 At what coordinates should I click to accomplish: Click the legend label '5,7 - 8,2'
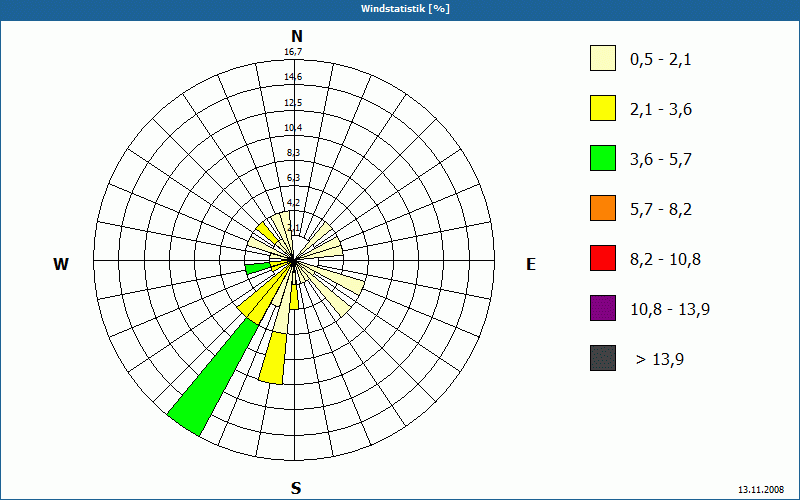[x=661, y=210]
